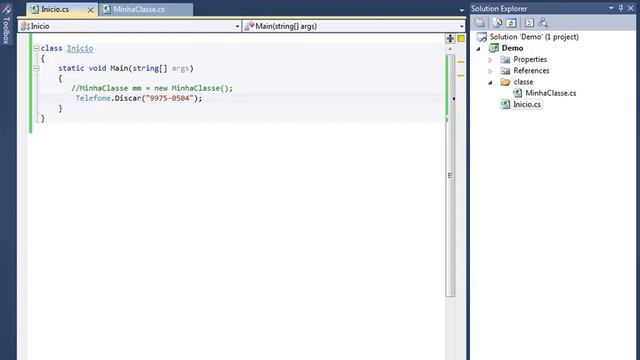This screenshot has width=640, height=360.
Task: Open the active documents dropdown list
Action: (x=462, y=10)
